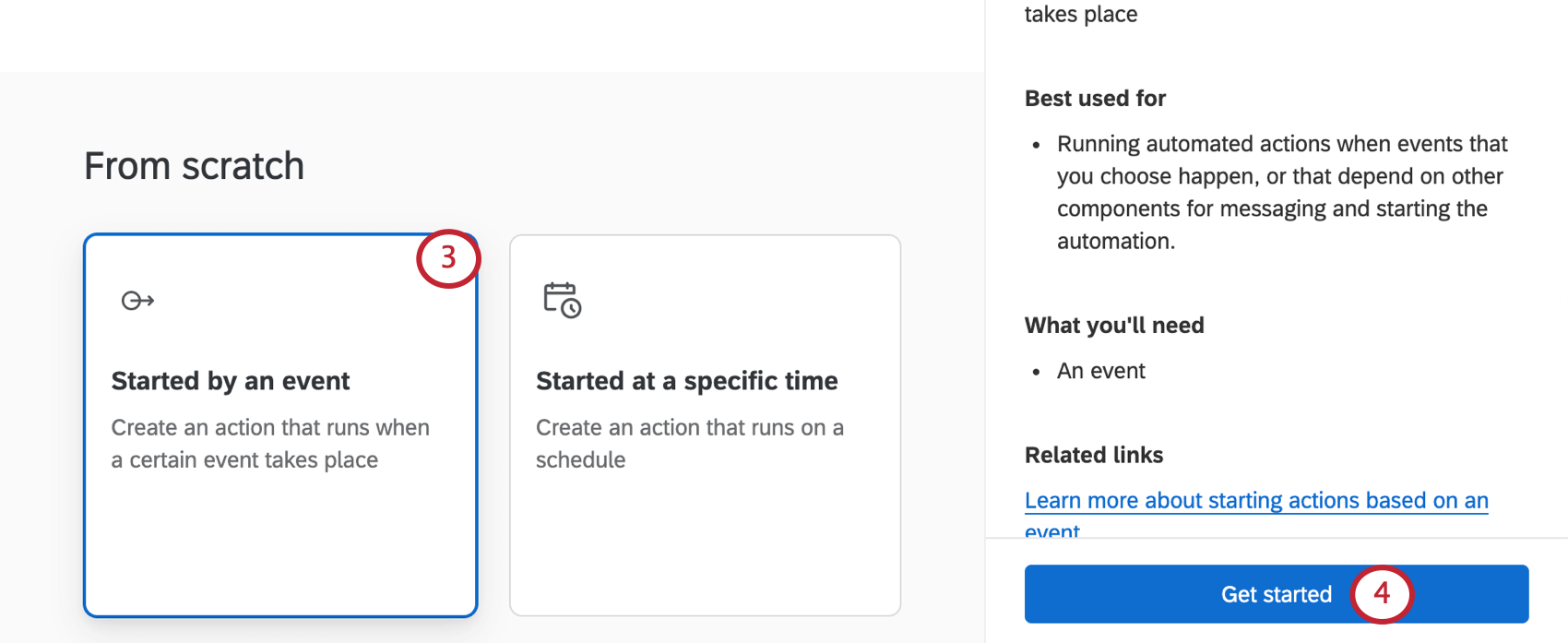Viewport: 1568px width, 643px height.
Task: Click empty area inside the specific time card
Action: 705,544
